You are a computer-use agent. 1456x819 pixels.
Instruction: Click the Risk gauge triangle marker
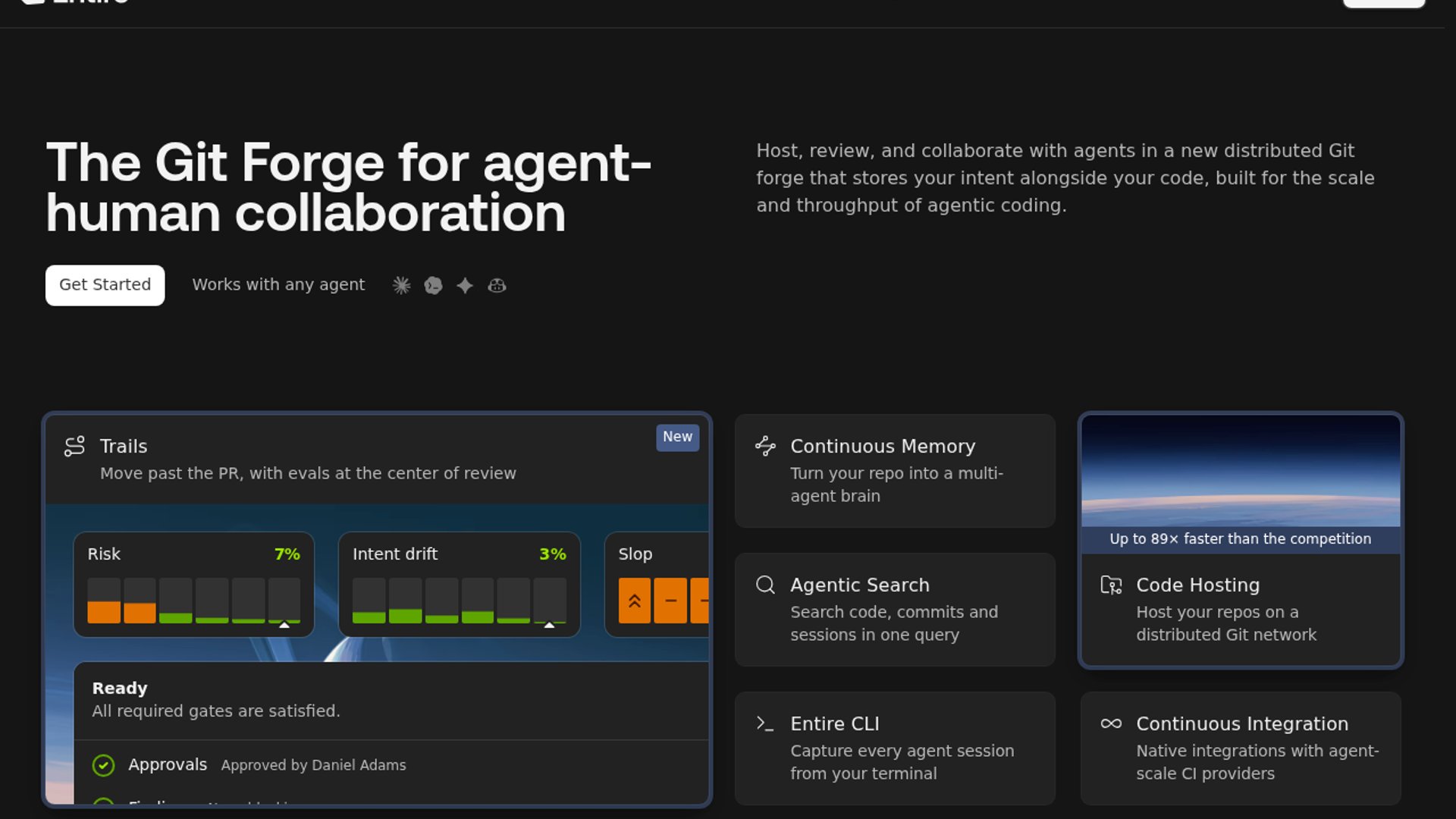click(284, 625)
